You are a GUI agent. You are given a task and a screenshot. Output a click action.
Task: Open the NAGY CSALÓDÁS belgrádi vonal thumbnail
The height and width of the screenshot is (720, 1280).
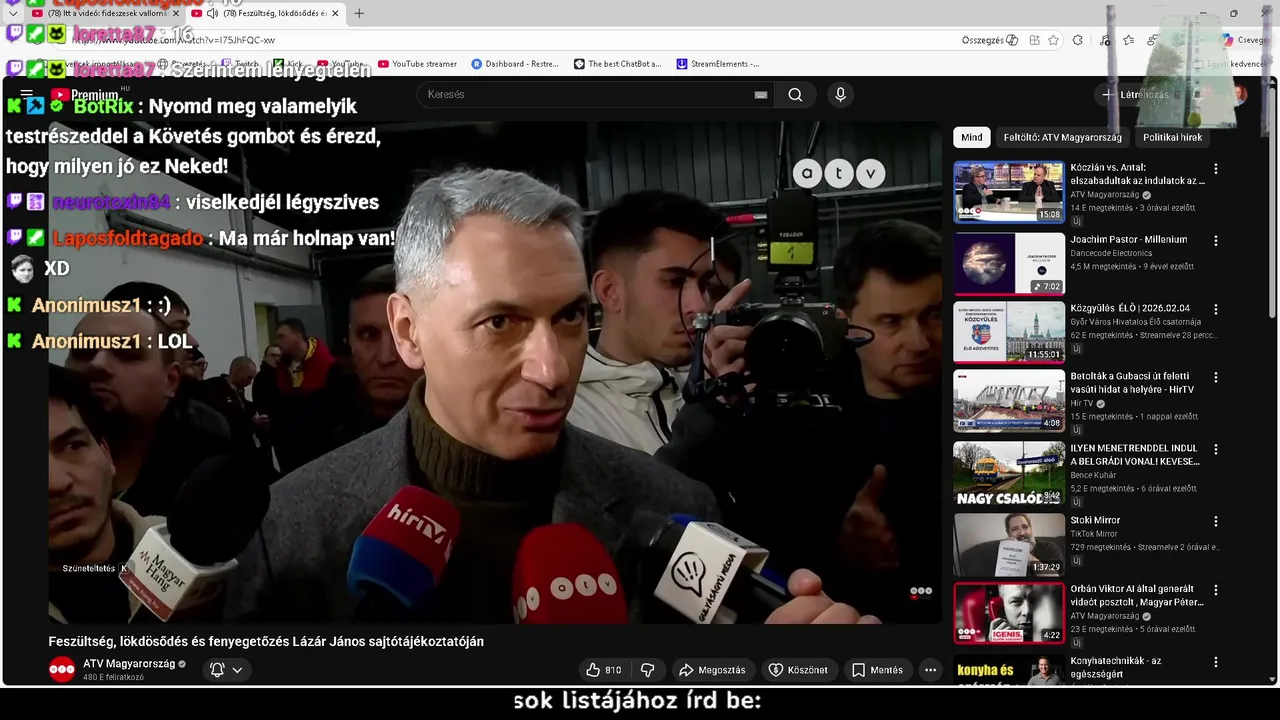tap(1009, 474)
